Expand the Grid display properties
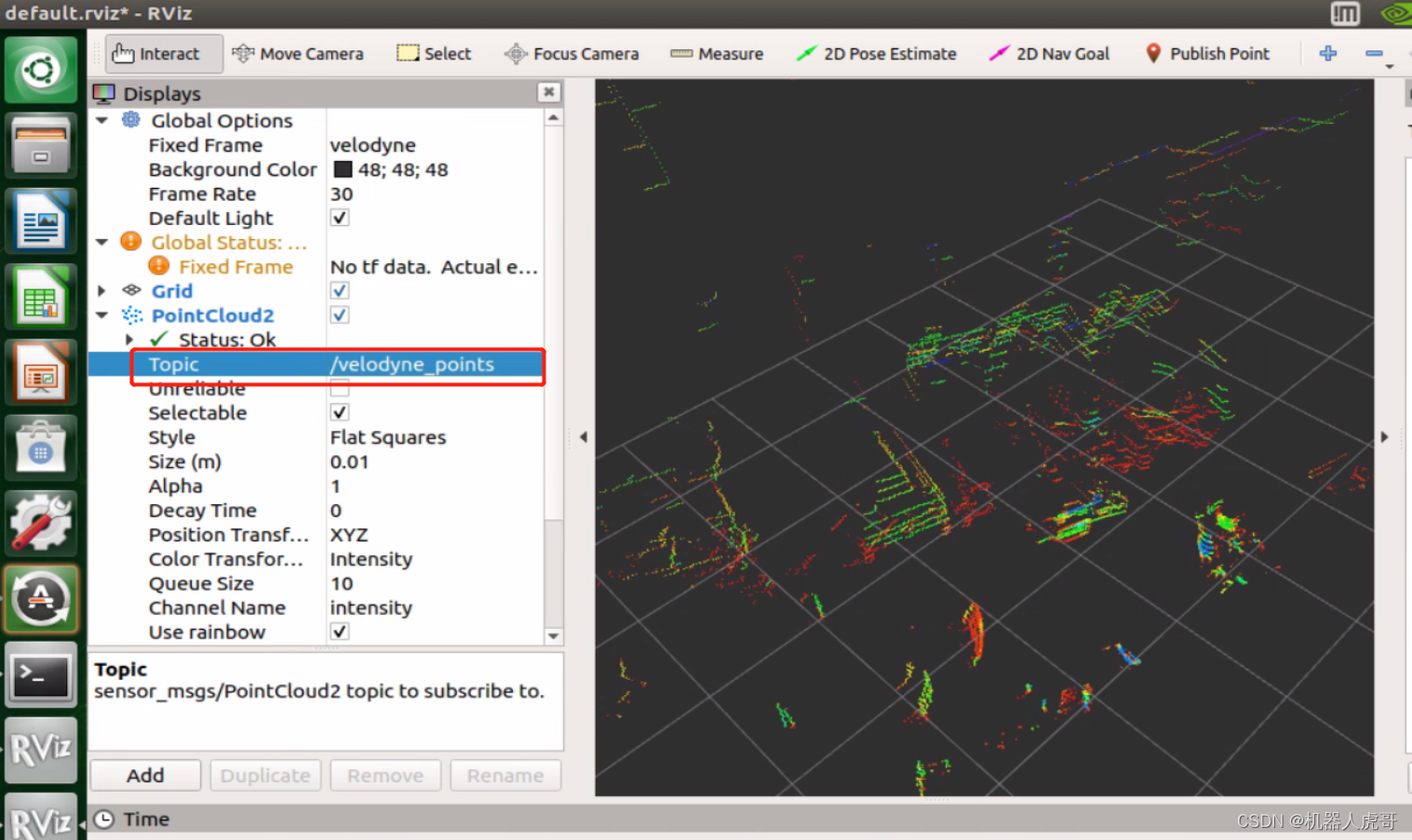This screenshot has height=840, width=1412. [x=102, y=290]
